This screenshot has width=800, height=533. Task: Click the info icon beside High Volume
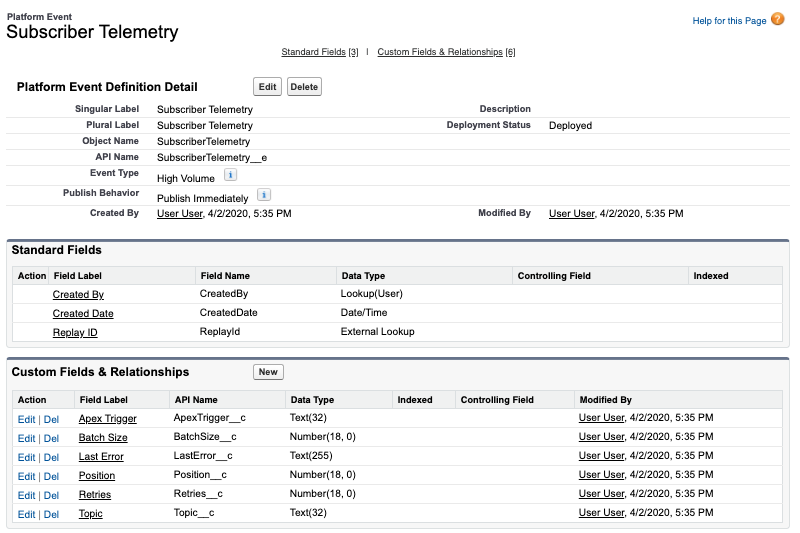click(x=230, y=175)
